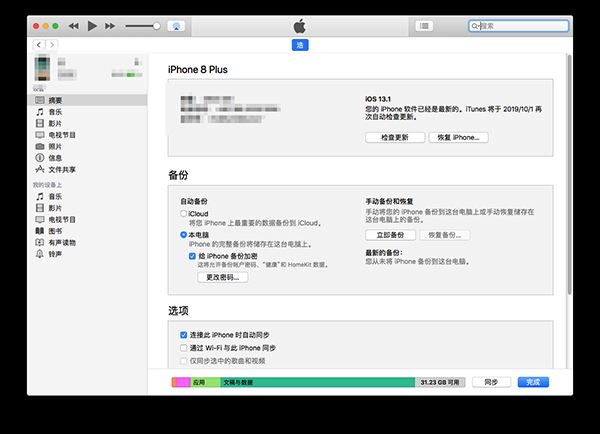Click the 文稿与数据 segment of storage bar
This screenshot has height=434, width=600.
(317, 382)
